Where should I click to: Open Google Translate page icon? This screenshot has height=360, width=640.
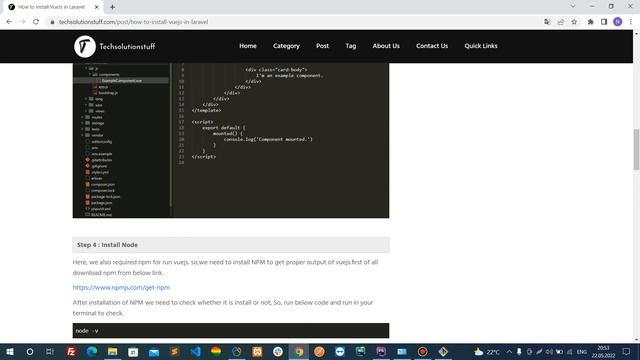coord(547,22)
